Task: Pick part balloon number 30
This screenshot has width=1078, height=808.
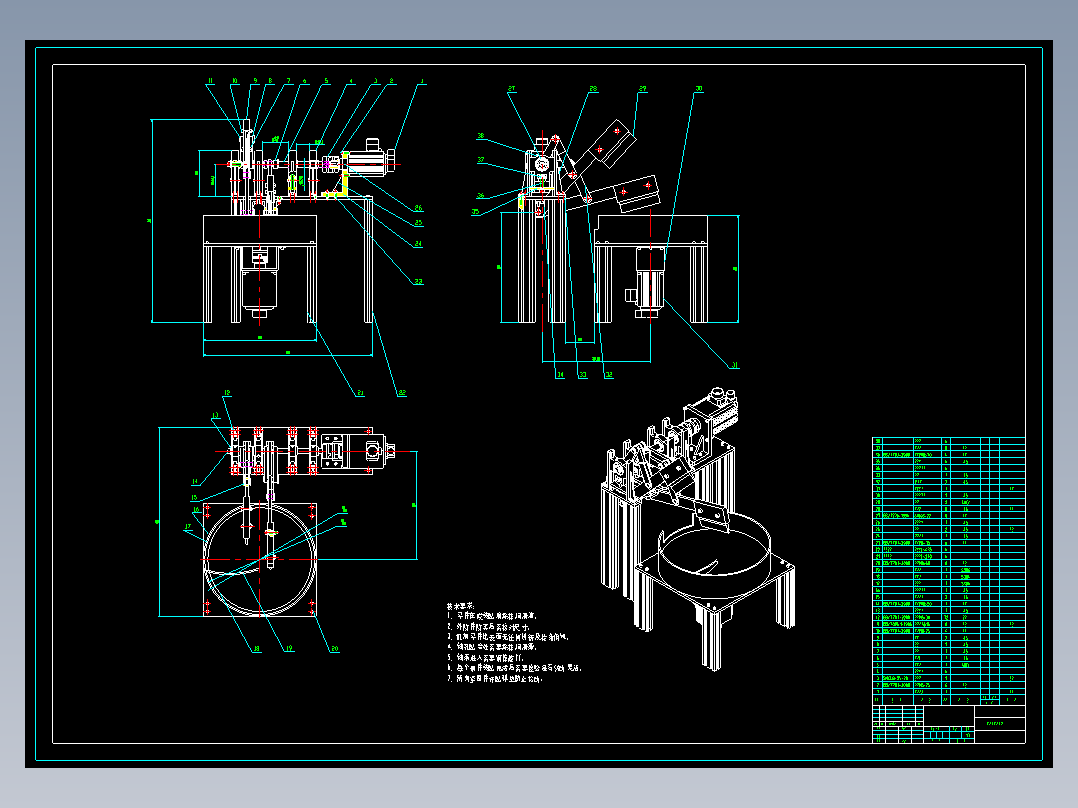Action: pos(698,89)
